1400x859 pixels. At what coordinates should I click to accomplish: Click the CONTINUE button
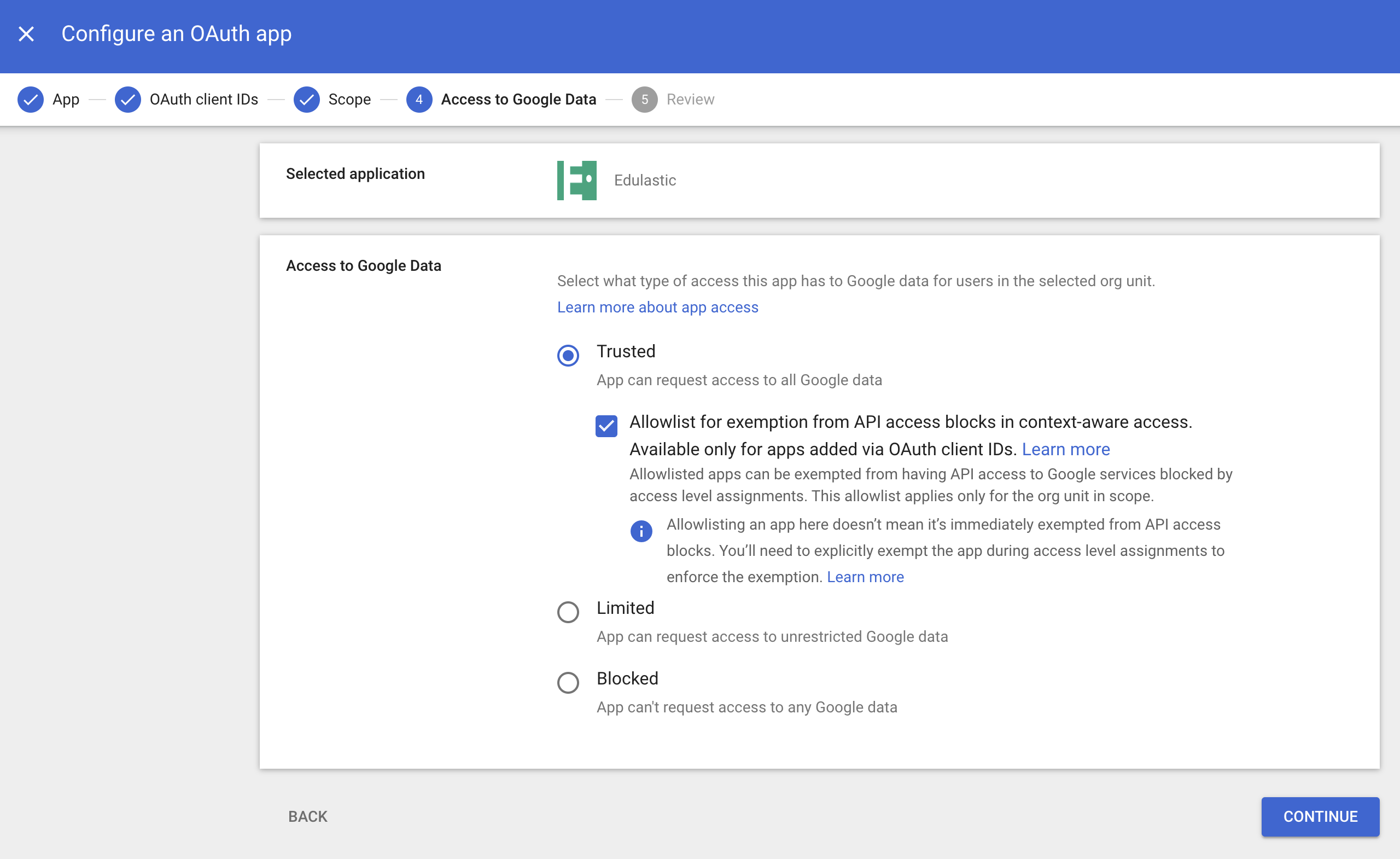point(1321,816)
